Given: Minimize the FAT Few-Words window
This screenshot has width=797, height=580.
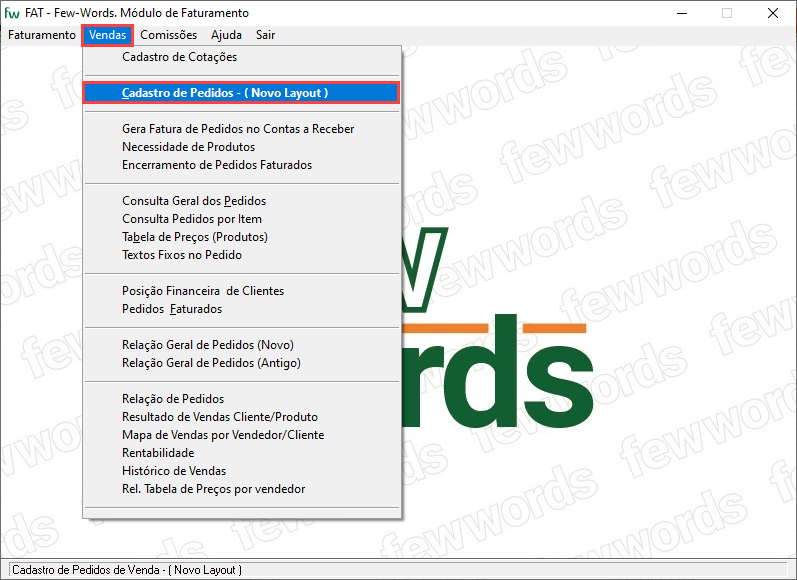Looking at the screenshot, I should coord(682,13).
